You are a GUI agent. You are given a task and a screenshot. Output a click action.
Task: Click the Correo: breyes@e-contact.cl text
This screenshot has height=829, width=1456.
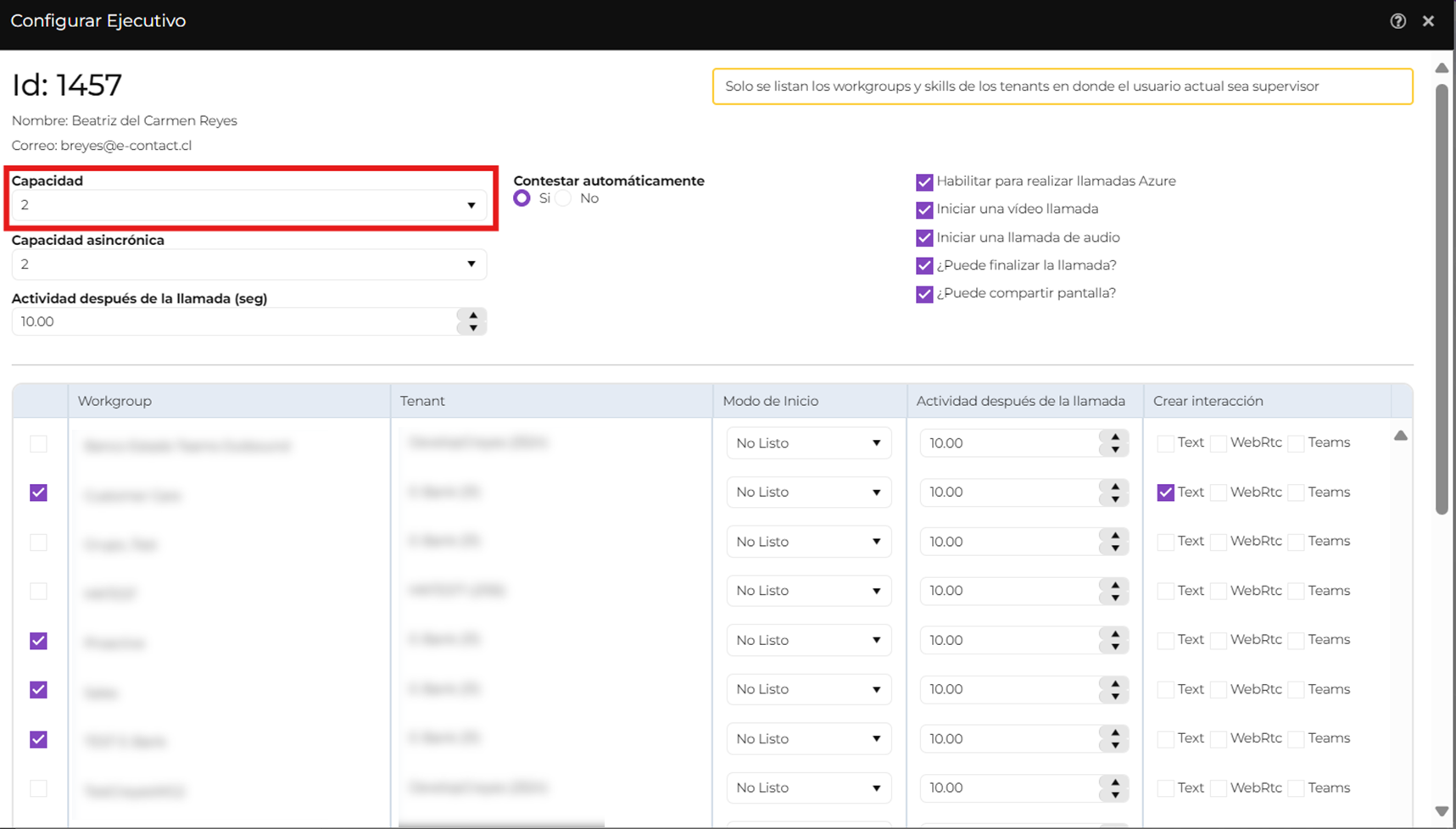pos(102,145)
